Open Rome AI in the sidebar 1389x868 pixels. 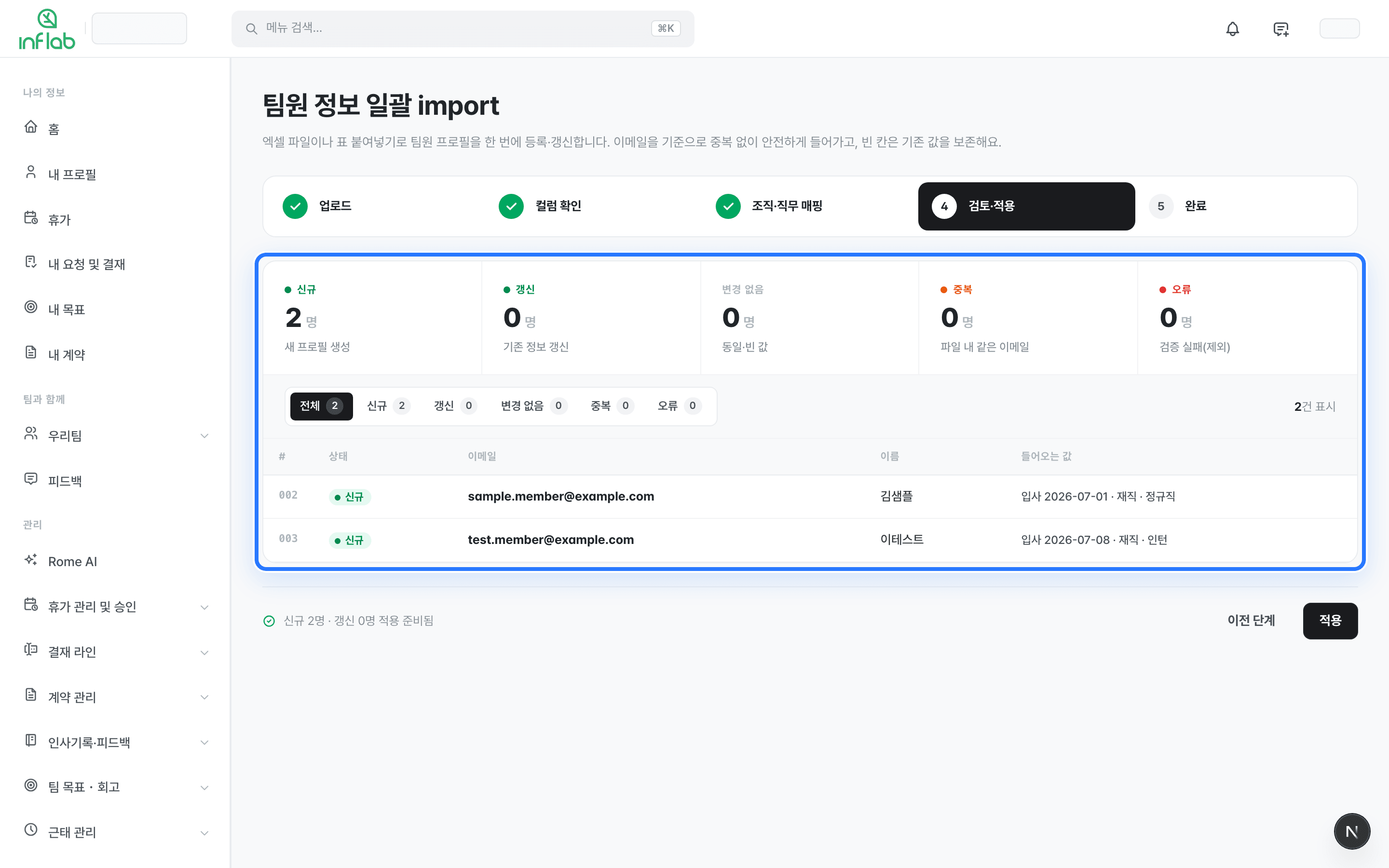[x=115, y=561]
